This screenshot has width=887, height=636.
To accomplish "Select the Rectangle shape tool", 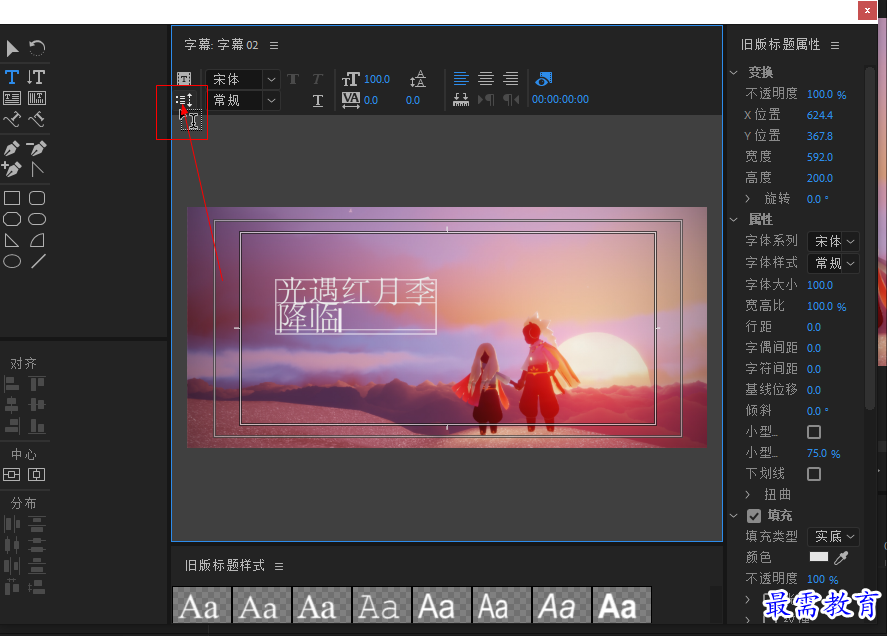I will point(12,198).
